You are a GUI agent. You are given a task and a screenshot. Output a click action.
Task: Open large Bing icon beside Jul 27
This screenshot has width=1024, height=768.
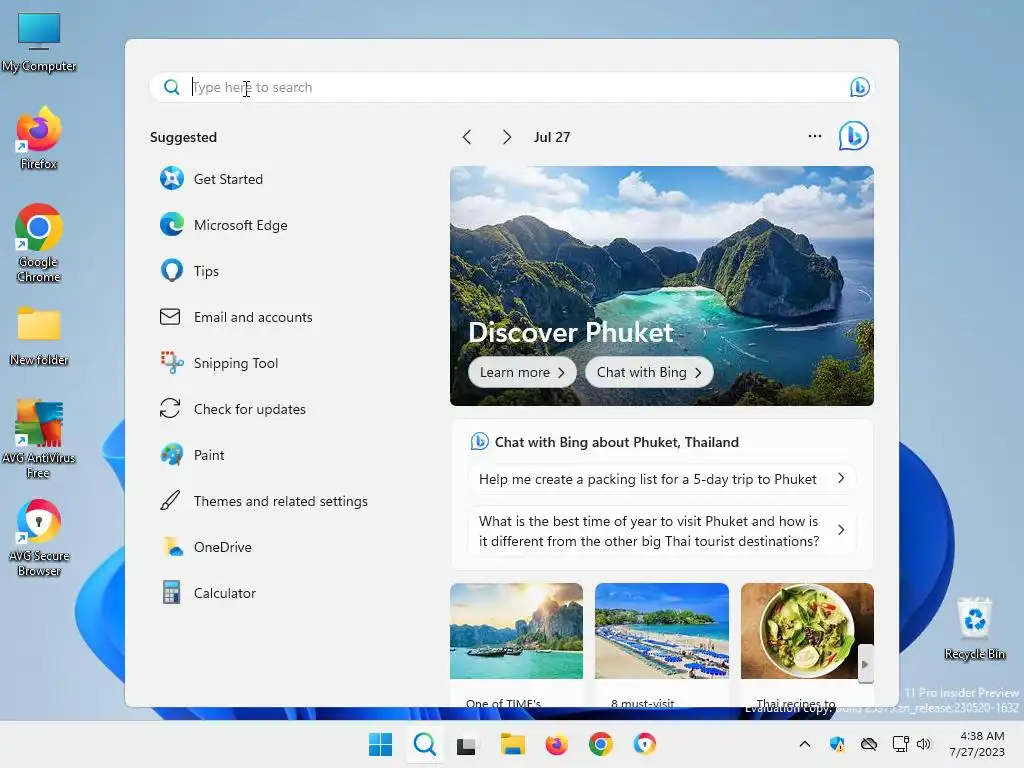coord(854,136)
